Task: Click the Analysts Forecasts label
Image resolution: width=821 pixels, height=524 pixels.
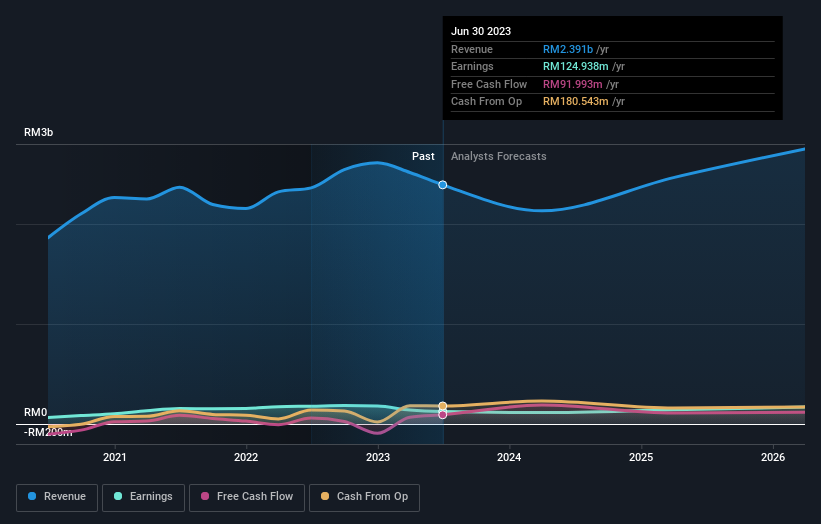Action: pos(498,157)
